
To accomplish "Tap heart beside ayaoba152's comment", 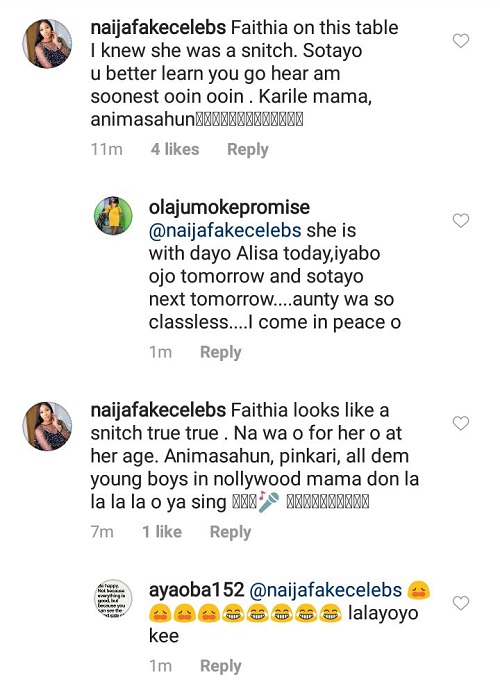I will (461, 603).
